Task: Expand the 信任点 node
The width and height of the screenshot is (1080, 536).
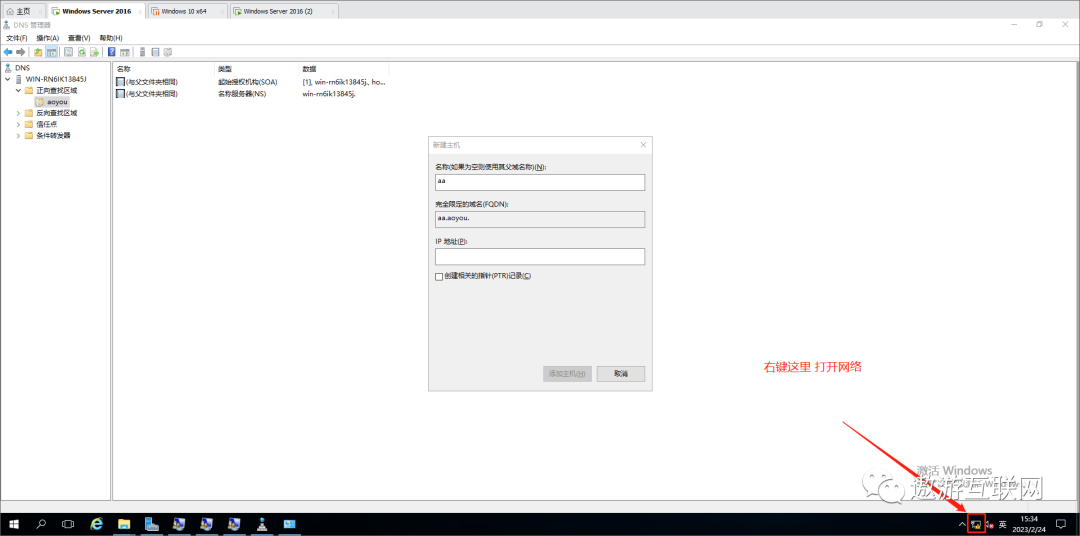Action: (18, 124)
